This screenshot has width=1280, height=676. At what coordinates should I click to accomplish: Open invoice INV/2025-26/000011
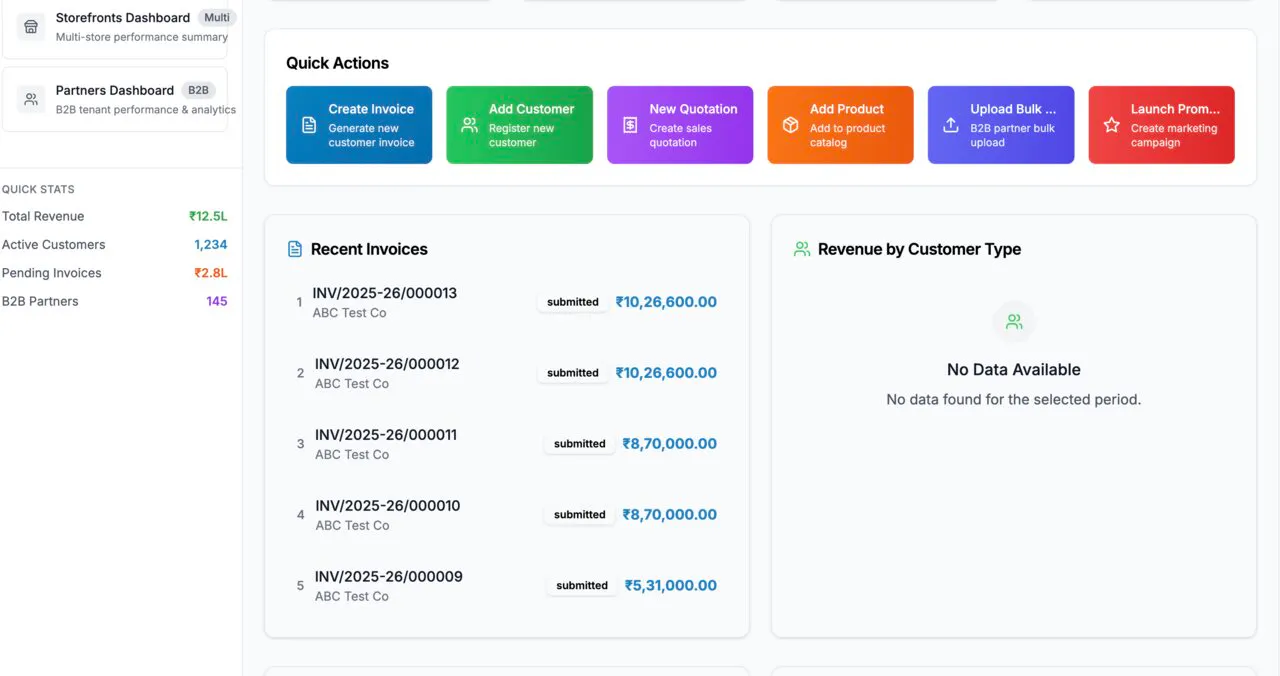coord(506,444)
